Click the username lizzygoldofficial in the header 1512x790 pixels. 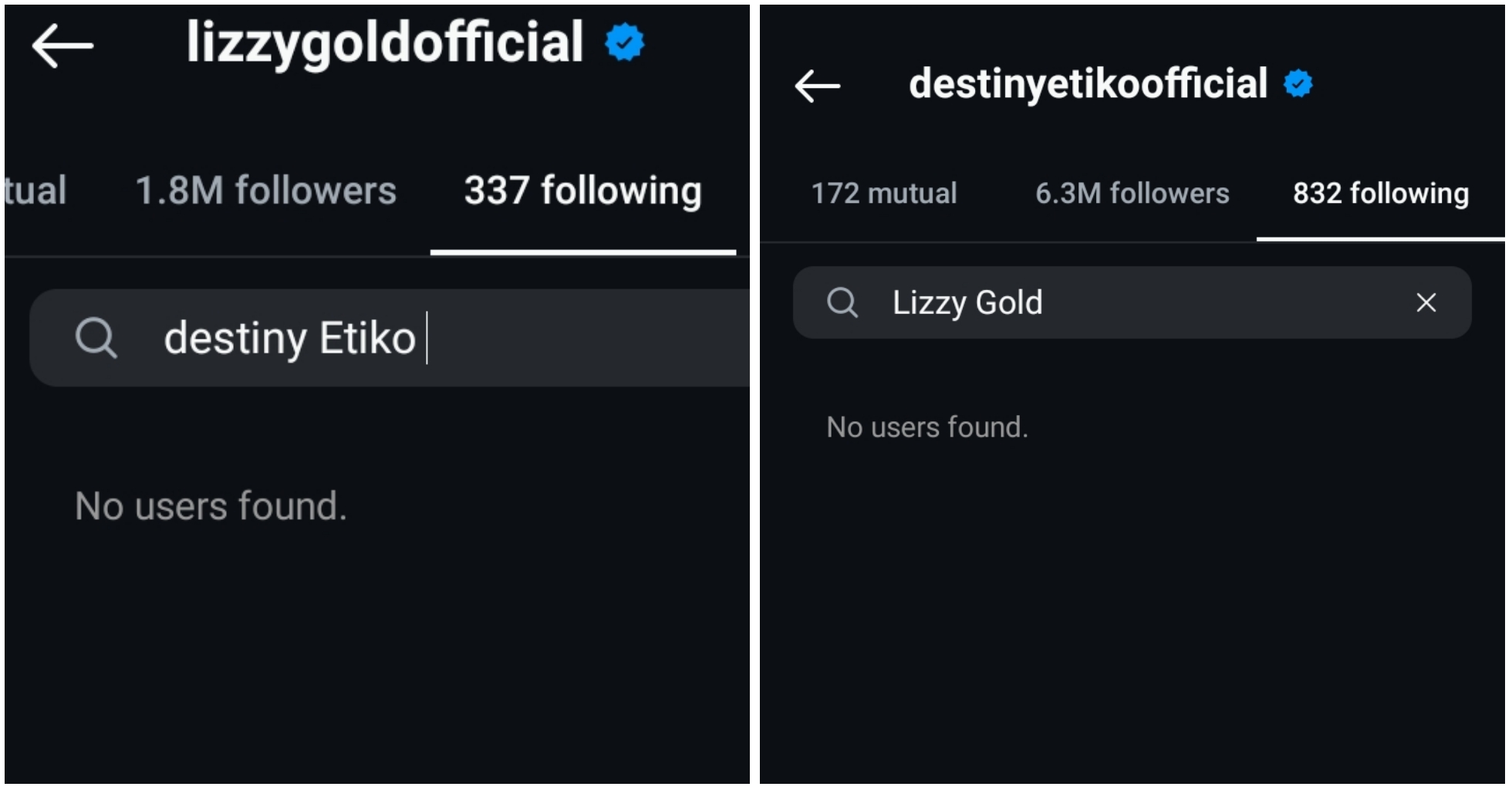pyautogui.click(x=384, y=42)
